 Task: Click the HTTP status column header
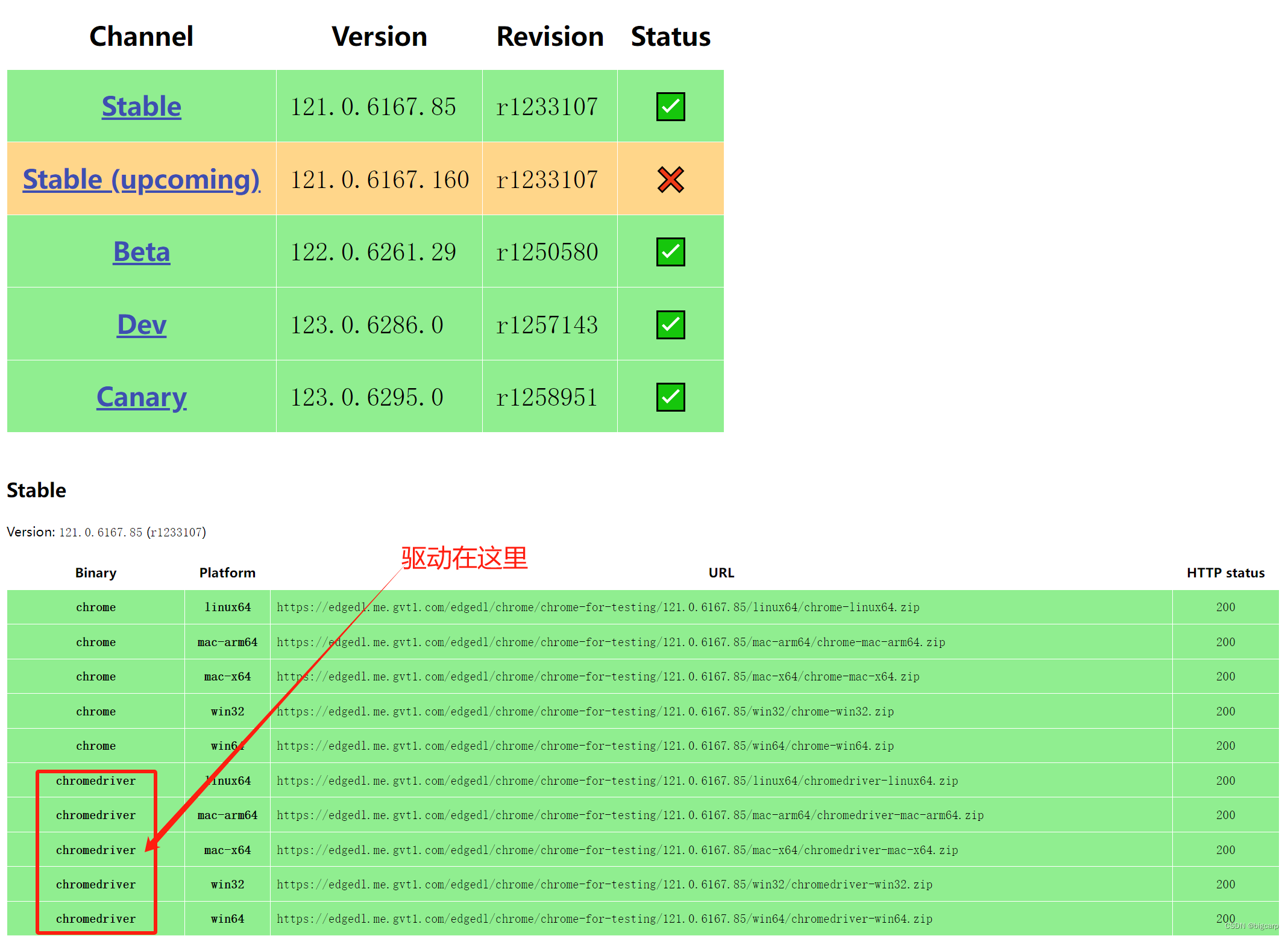click(x=1225, y=573)
